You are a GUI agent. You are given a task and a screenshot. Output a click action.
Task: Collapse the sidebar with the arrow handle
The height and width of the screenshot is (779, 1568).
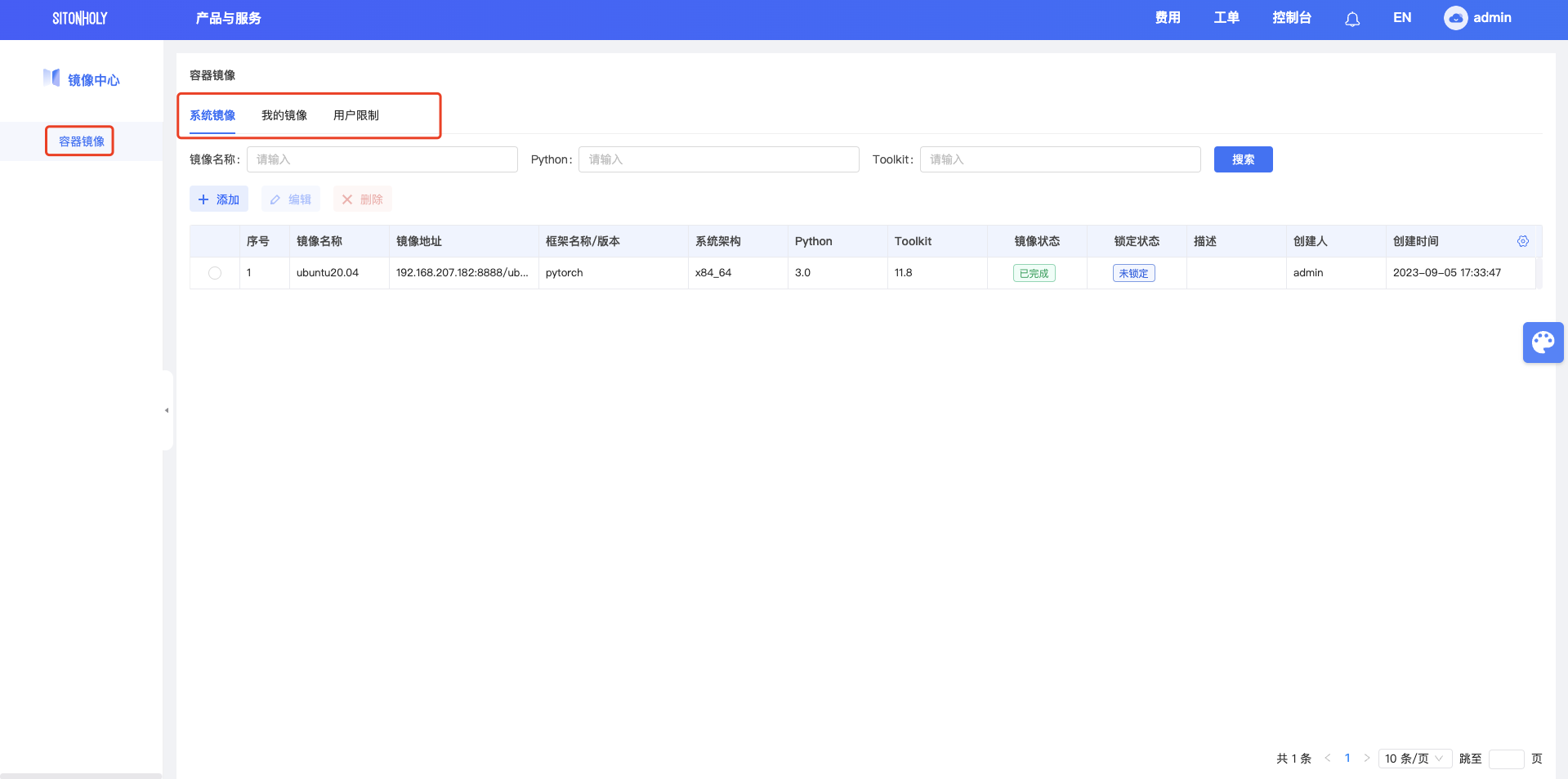[168, 410]
